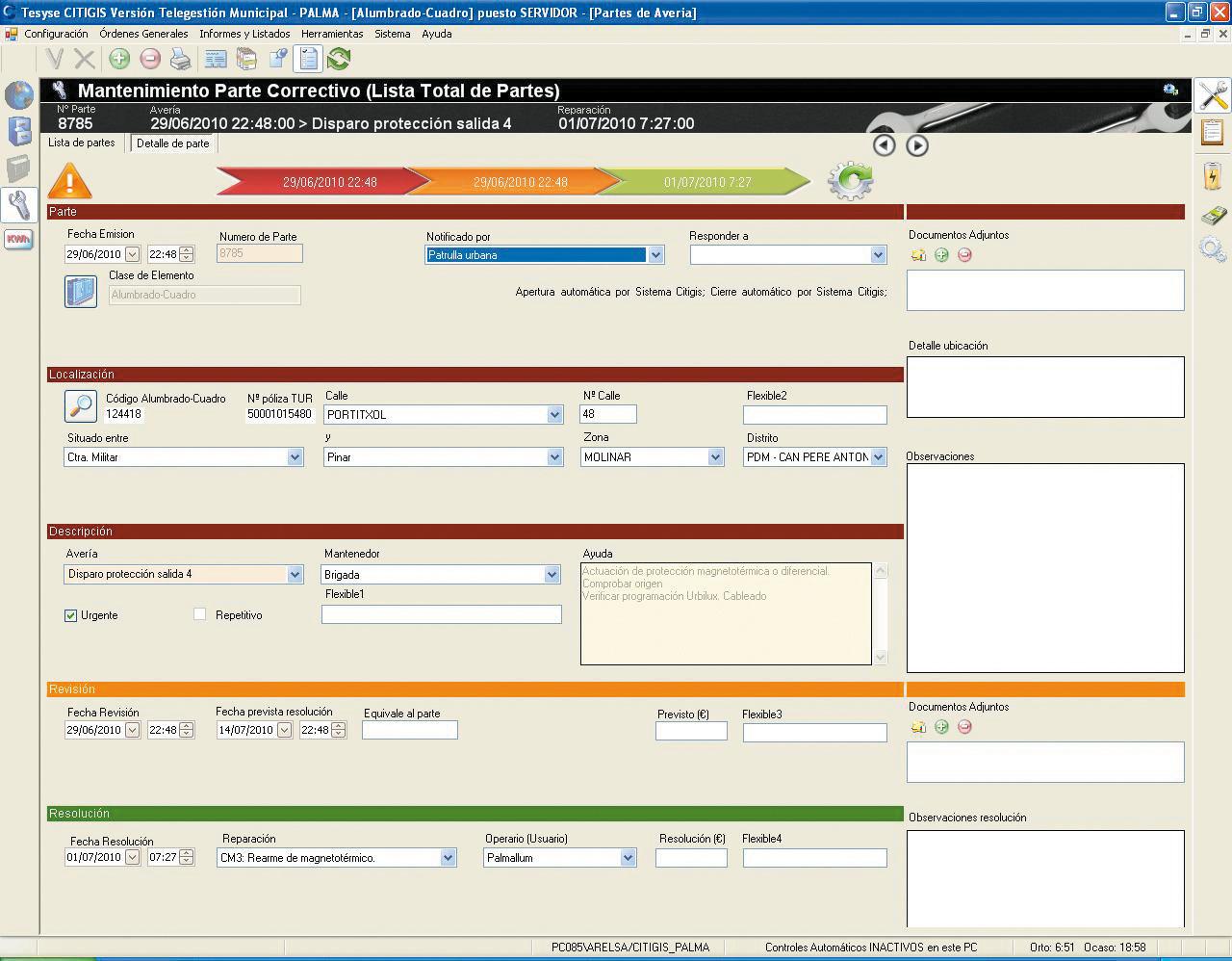This screenshot has height=961, width=1232.
Task: Switch to the Detalle de parte tab
Action: coord(173,143)
